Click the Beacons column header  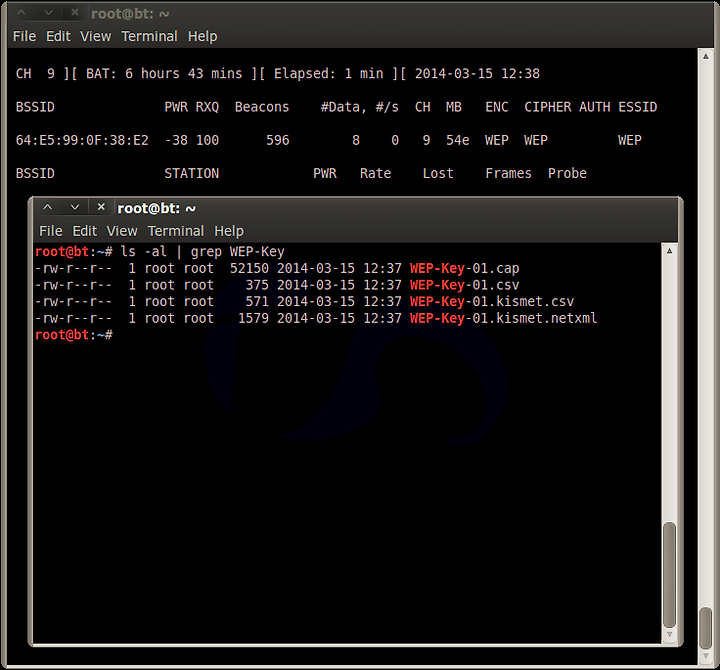click(x=262, y=107)
